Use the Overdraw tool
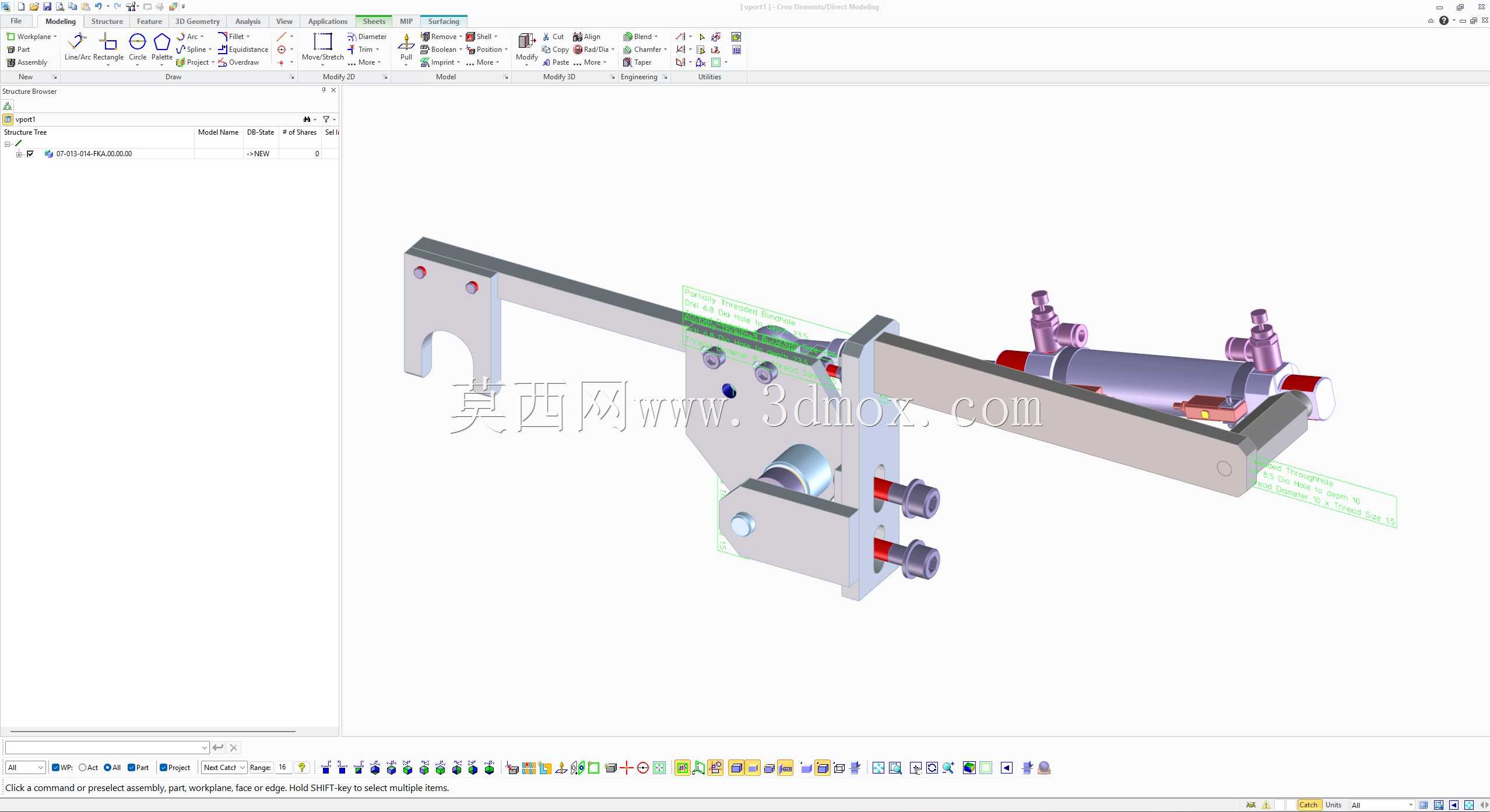 238,62
